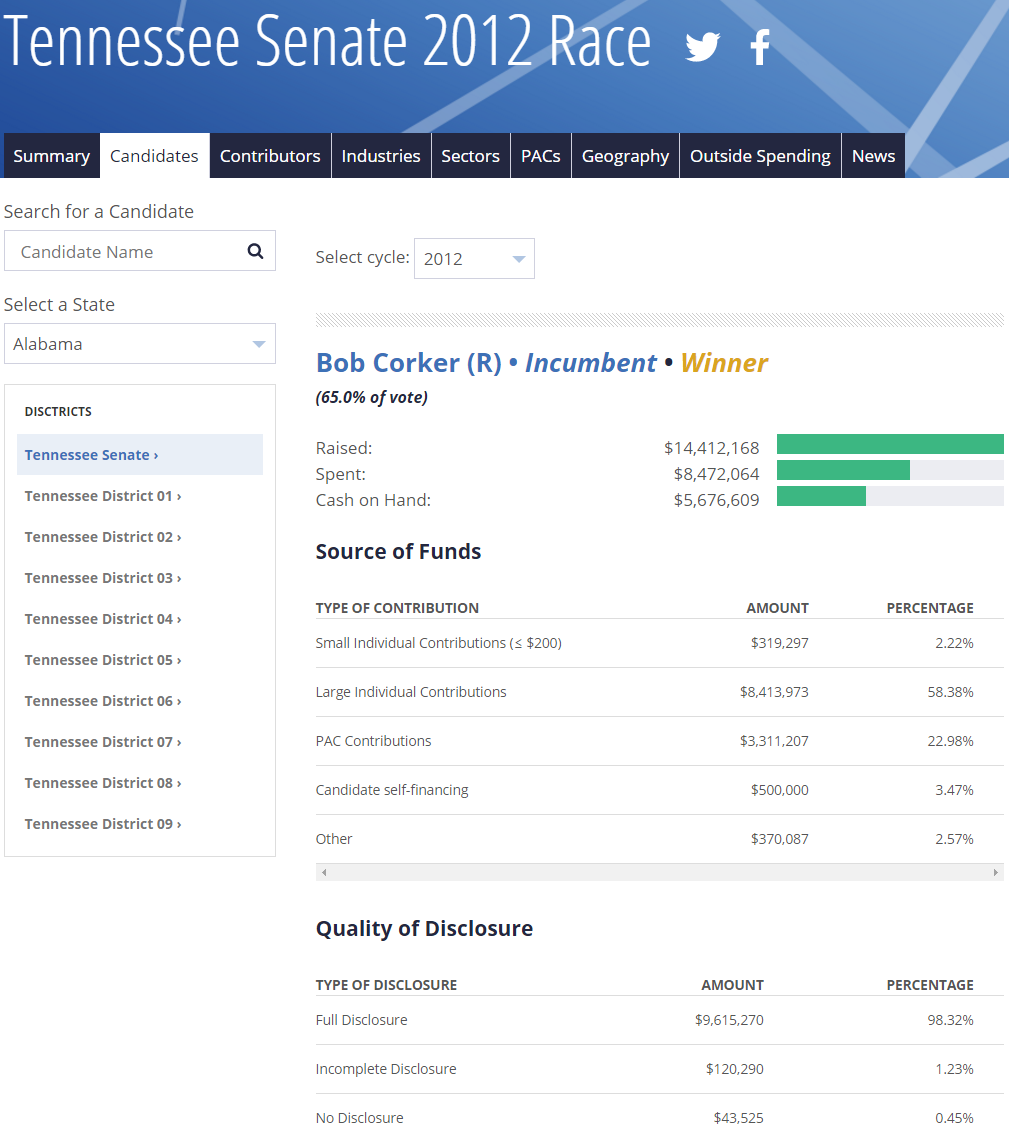Select the Outside Spending tab

tap(760, 156)
